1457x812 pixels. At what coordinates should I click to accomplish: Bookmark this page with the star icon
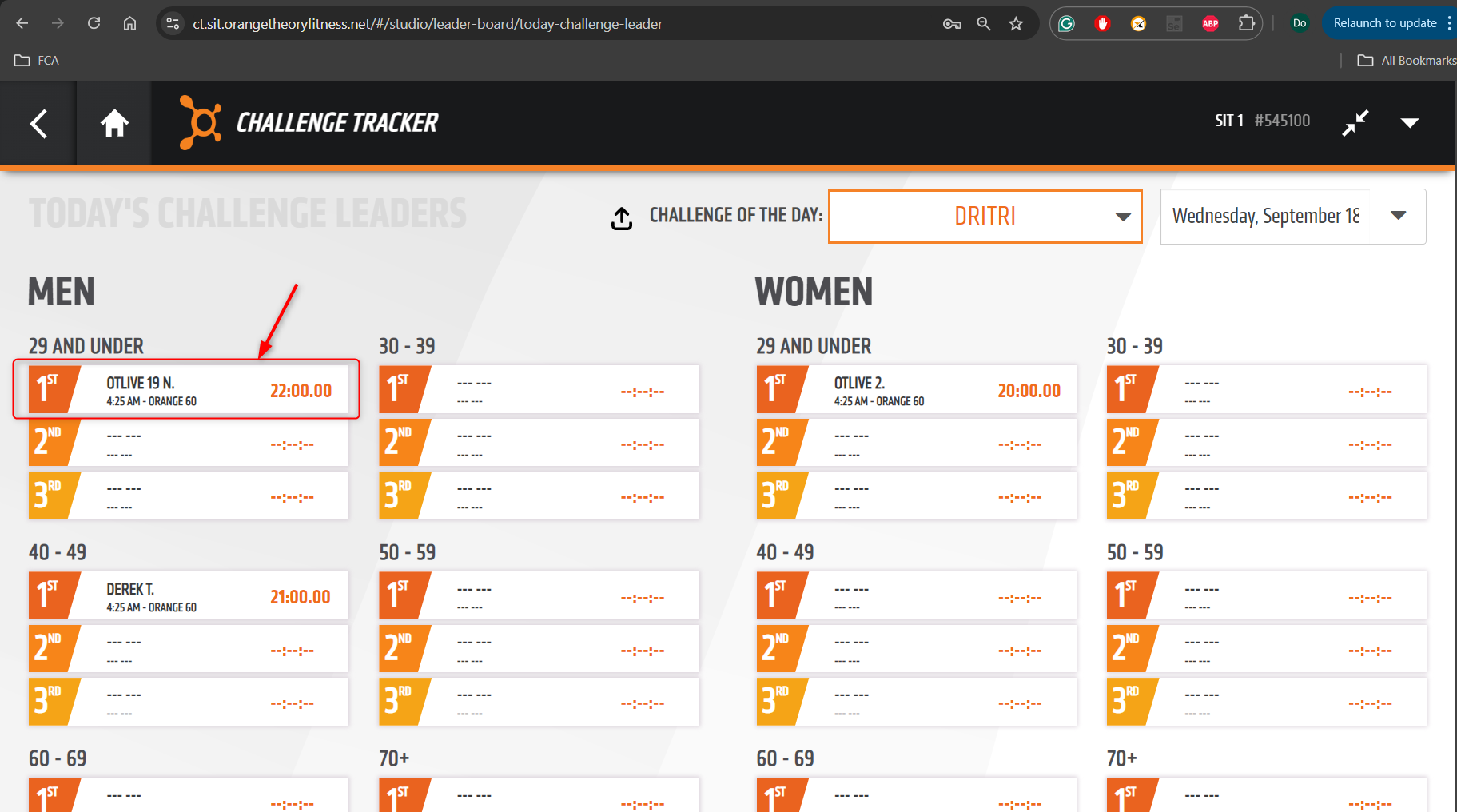[1016, 24]
